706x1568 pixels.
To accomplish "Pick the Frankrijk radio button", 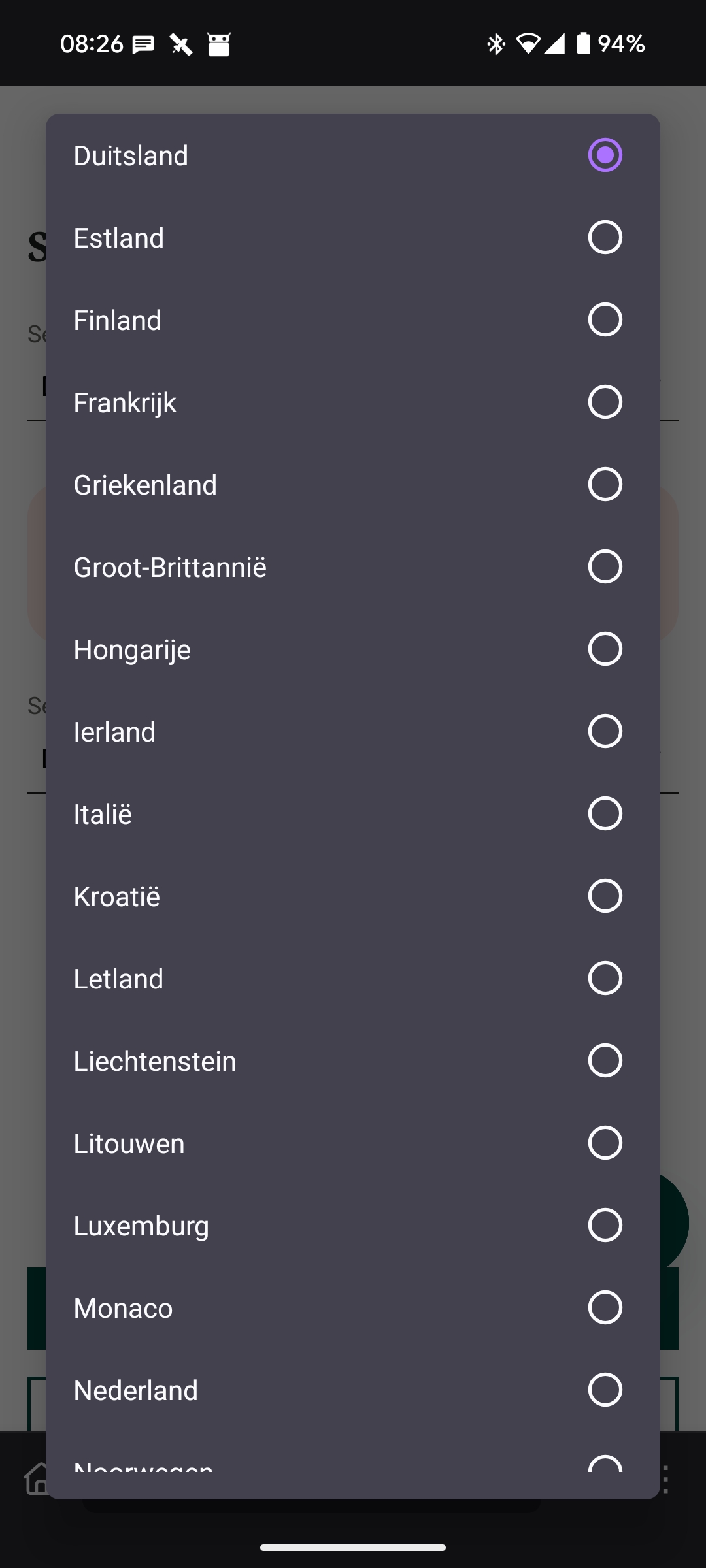I will click(x=605, y=402).
